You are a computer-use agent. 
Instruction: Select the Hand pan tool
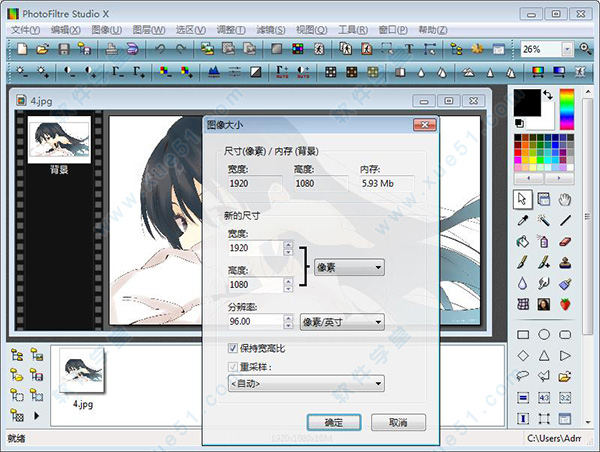point(565,199)
